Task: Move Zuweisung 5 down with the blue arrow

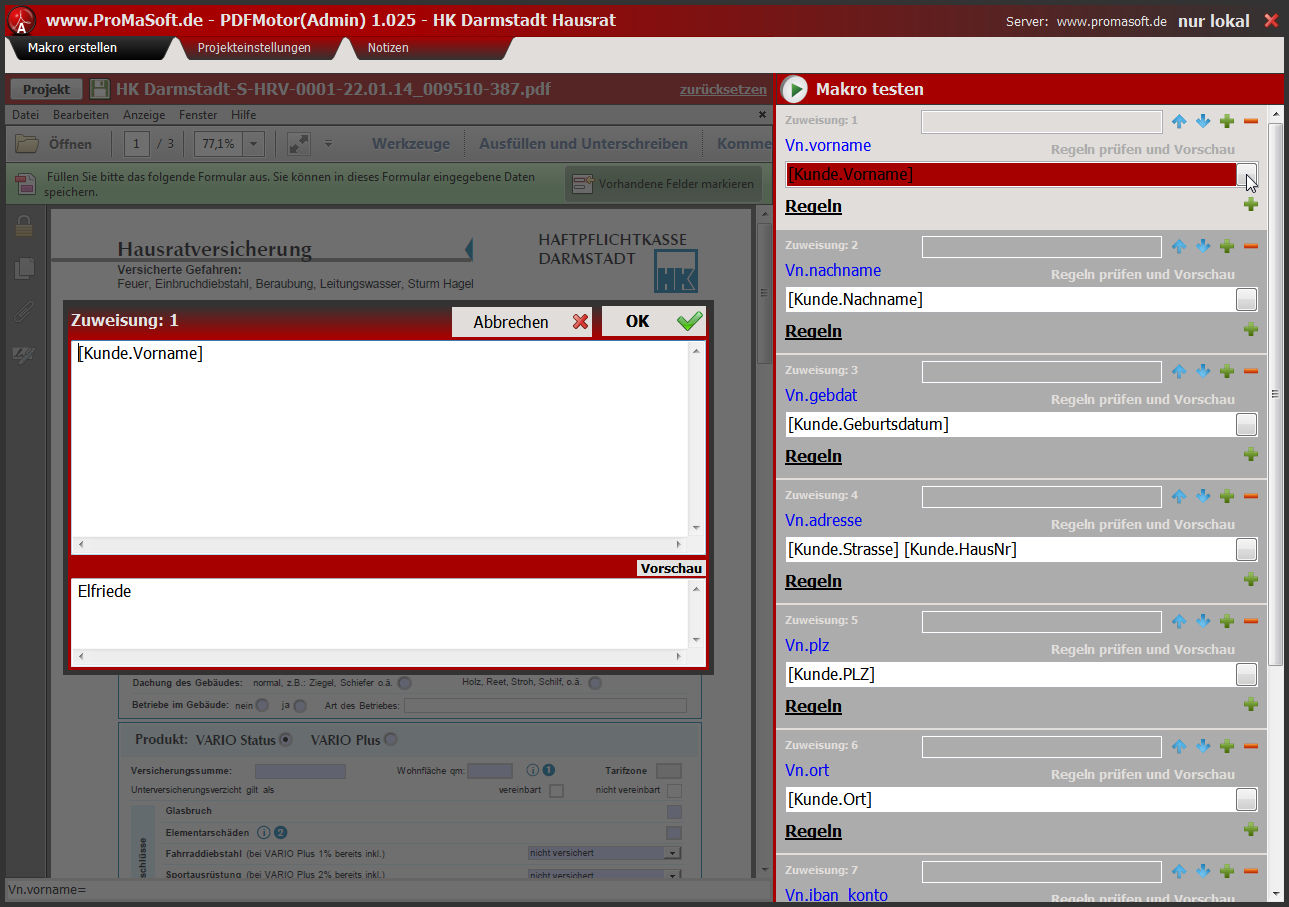Action: [x=1203, y=621]
